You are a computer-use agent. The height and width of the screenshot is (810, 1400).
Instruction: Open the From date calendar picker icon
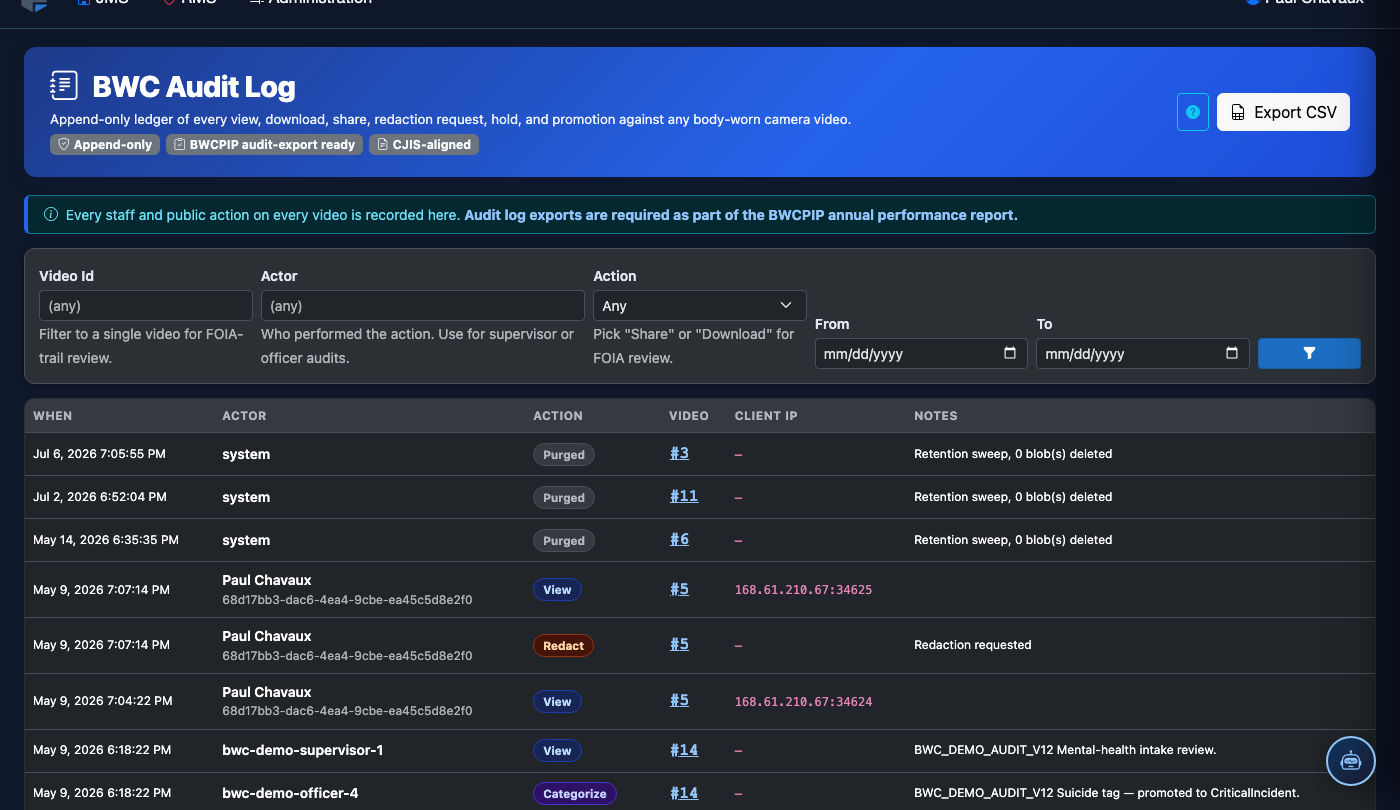pyautogui.click(x=1010, y=353)
